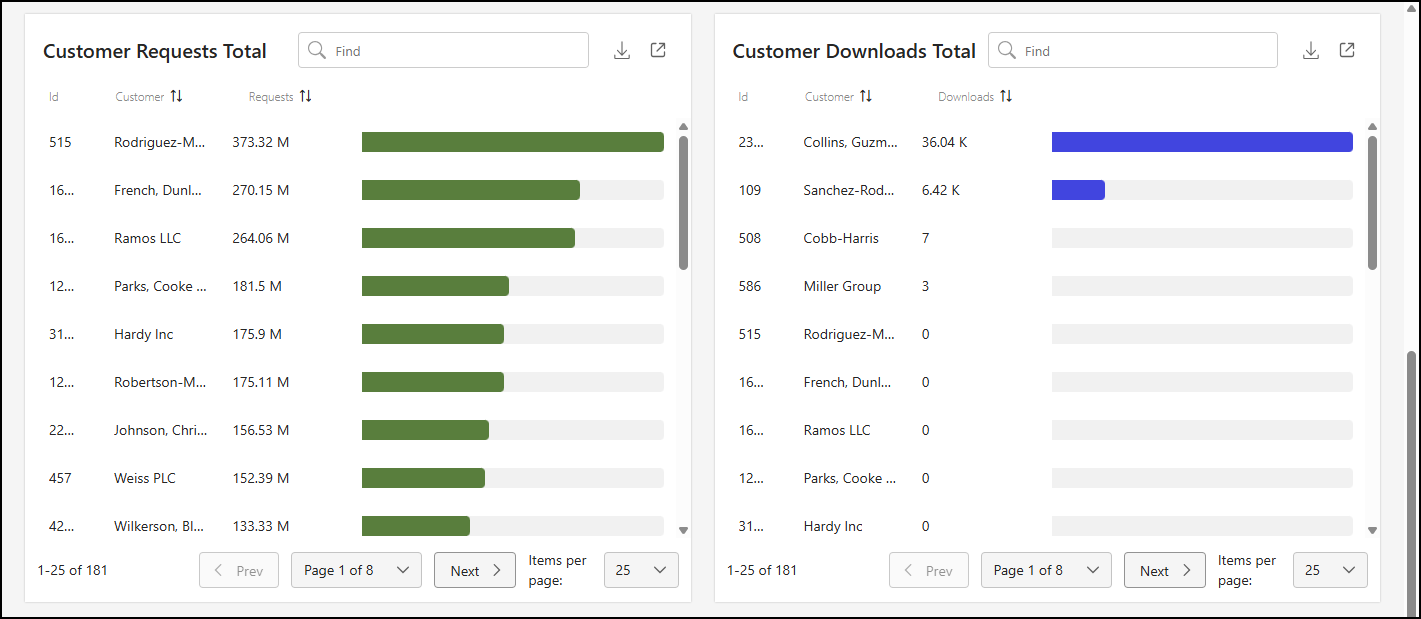The height and width of the screenshot is (619, 1421).
Task: Download Customer Requests Total data
Action: point(622,51)
